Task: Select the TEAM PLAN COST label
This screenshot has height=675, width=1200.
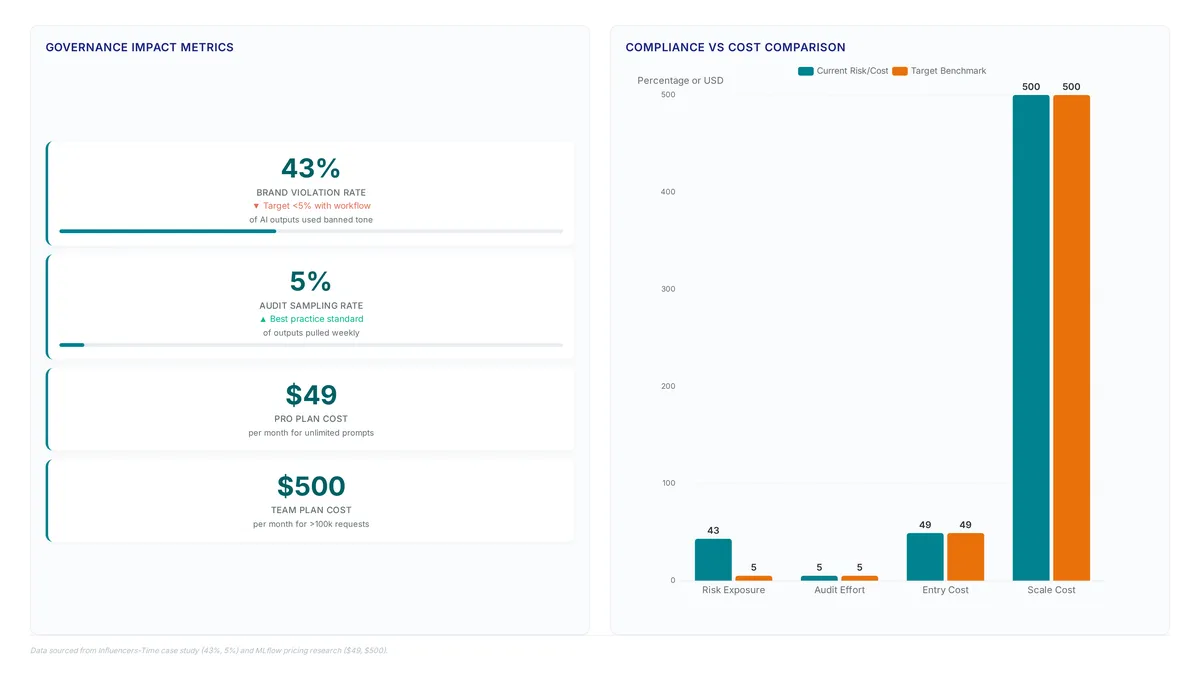Action: [311, 510]
